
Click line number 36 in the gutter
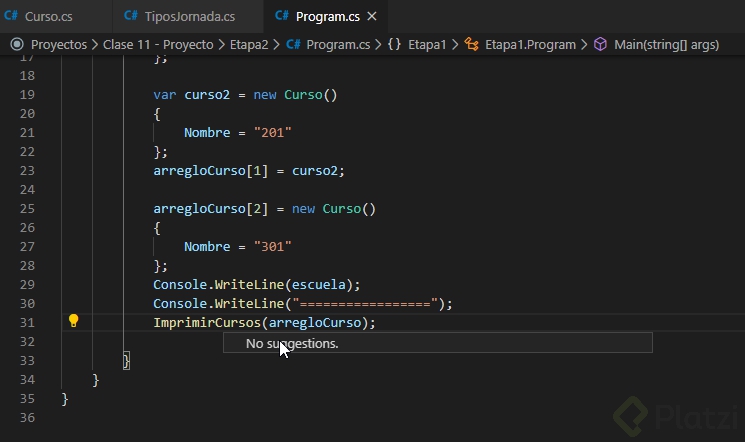(27, 418)
